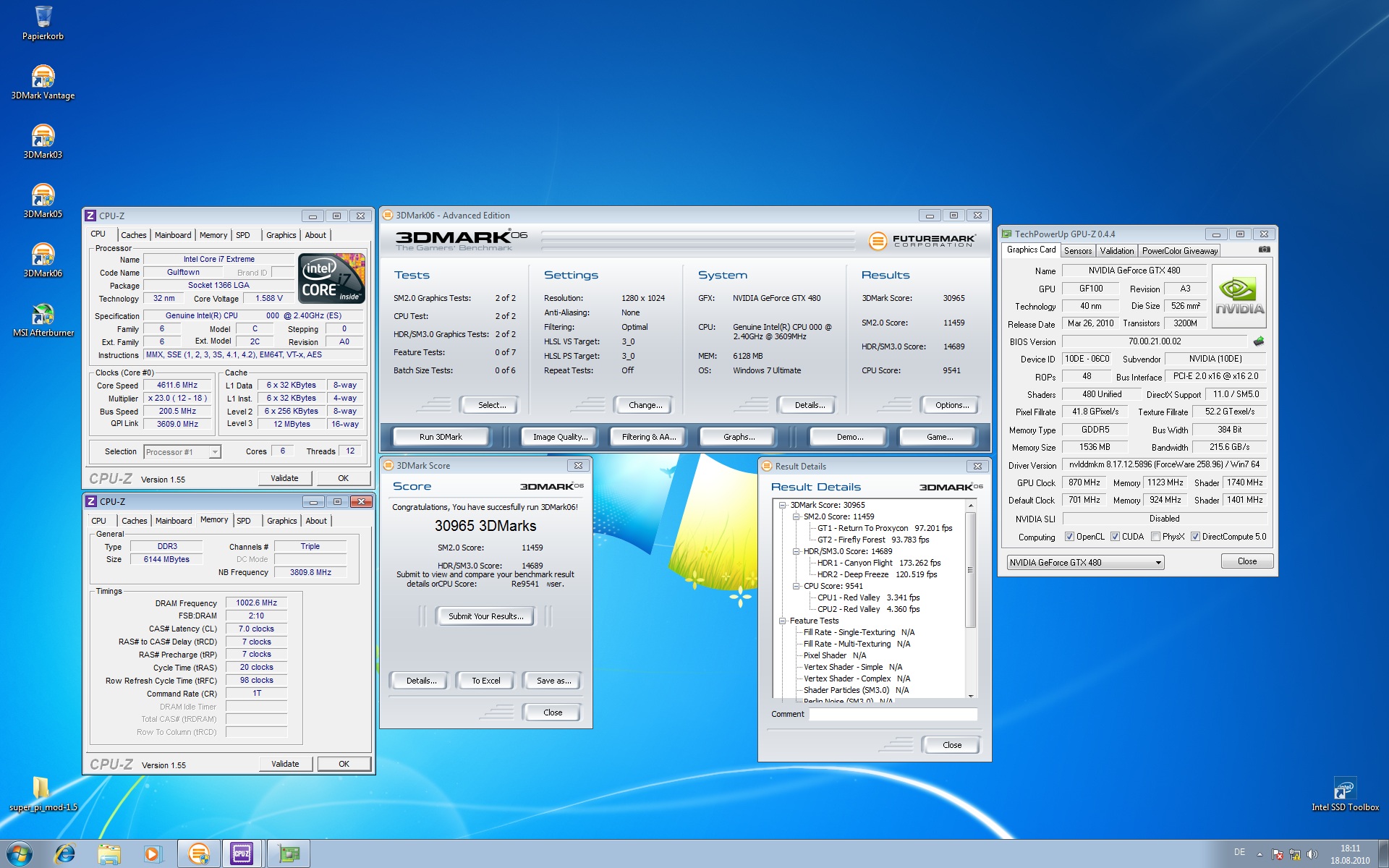This screenshot has width=1389, height=868.
Task: Click the volume speaker tray icon
Action: pyautogui.click(x=1312, y=855)
